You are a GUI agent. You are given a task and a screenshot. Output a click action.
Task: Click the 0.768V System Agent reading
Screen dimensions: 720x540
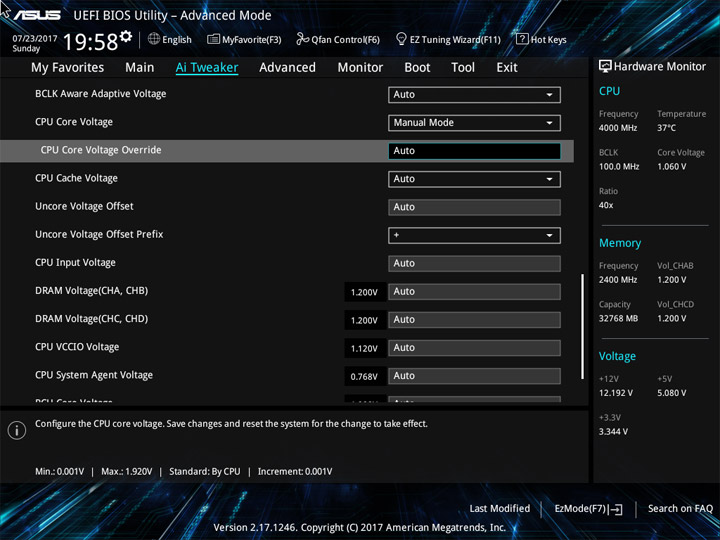click(x=364, y=377)
